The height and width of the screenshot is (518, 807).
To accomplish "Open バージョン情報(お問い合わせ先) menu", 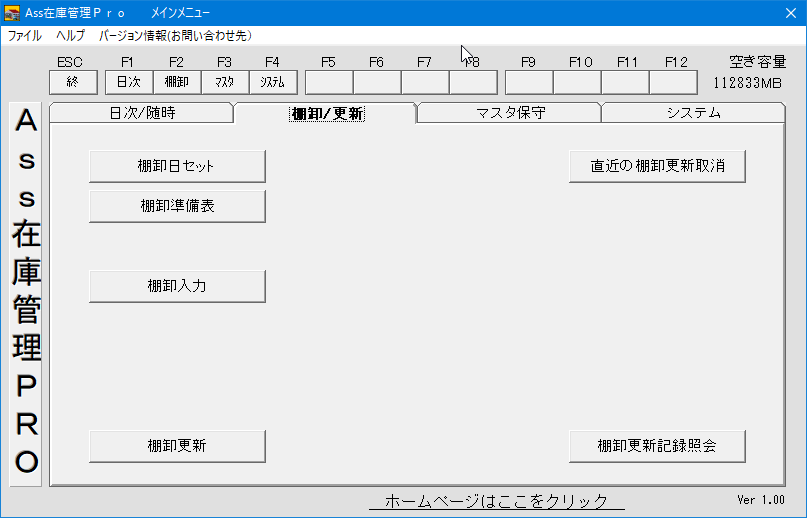I will click(x=175, y=35).
